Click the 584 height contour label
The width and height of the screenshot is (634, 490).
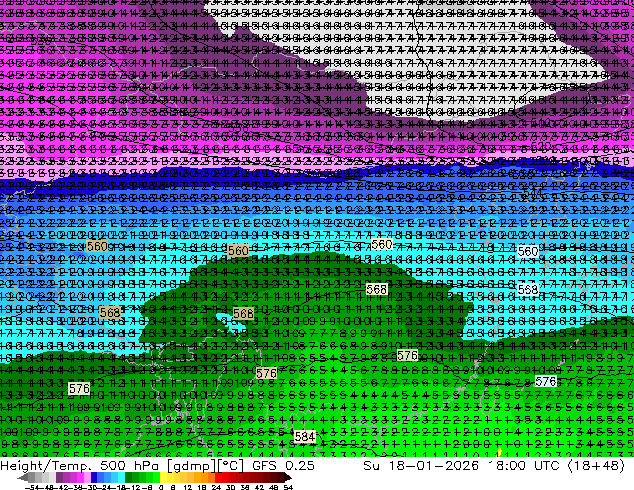pyautogui.click(x=304, y=437)
